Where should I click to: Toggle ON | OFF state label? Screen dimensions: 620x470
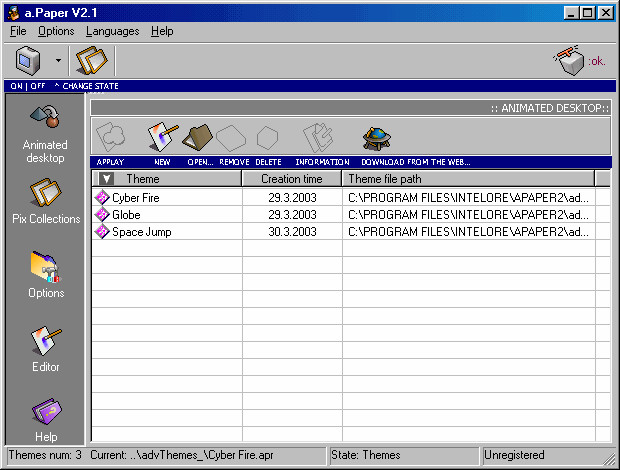pos(28,86)
